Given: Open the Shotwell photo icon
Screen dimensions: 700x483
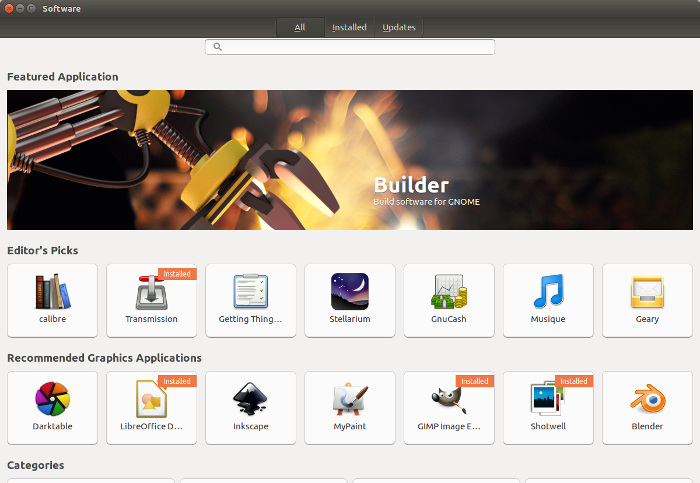Looking at the screenshot, I should (547, 399).
